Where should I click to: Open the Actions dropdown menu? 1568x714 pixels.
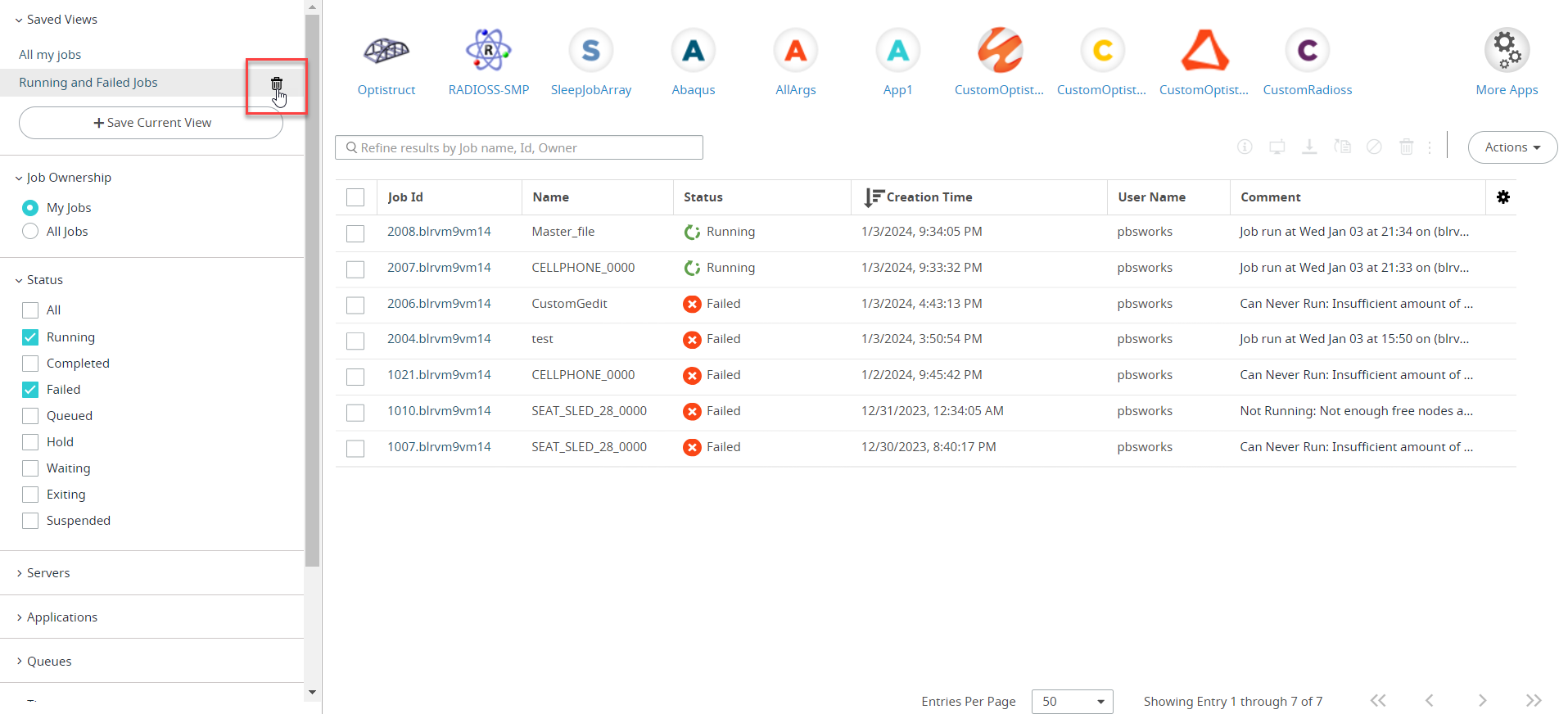pyautogui.click(x=1512, y=147)
